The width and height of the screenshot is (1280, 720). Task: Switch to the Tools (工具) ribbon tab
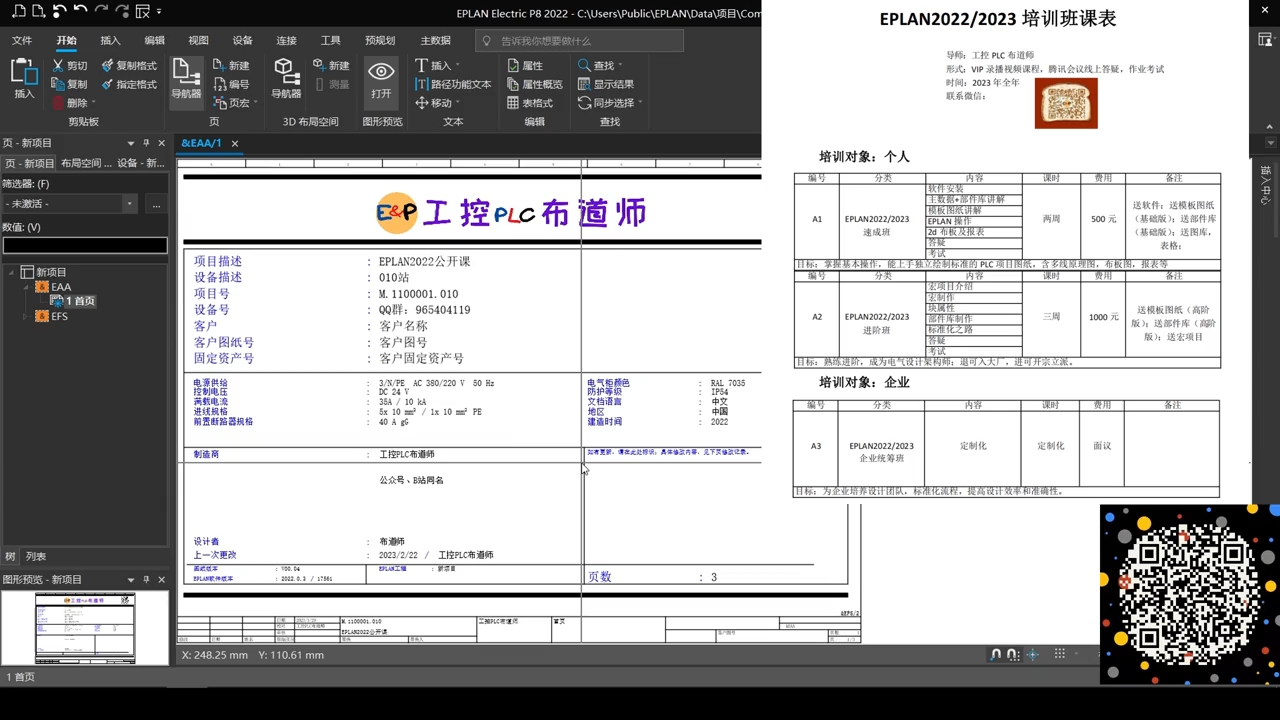[x=330, y=41]
